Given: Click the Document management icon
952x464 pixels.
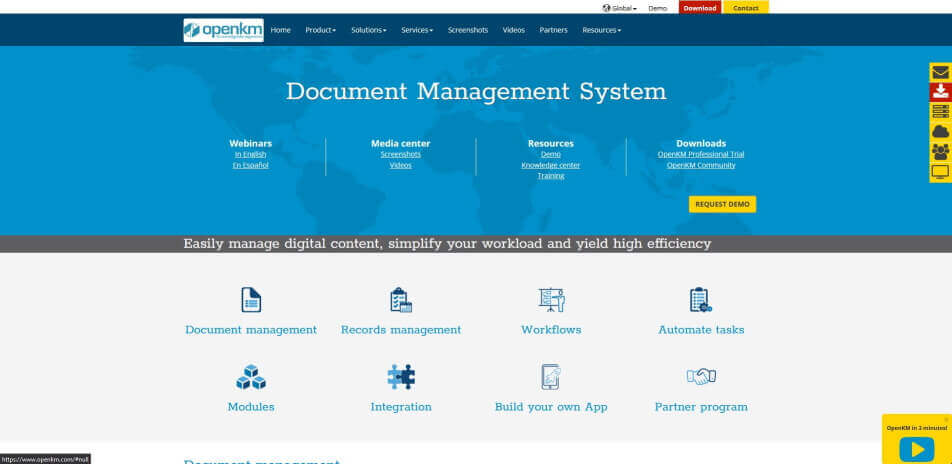Looking at the screenshot, I should (251, 299).
